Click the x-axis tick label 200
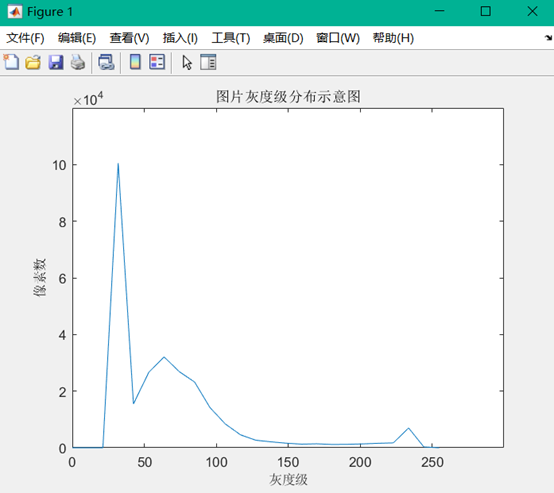This screenshot has width=554, height=493. click(360, 462)
